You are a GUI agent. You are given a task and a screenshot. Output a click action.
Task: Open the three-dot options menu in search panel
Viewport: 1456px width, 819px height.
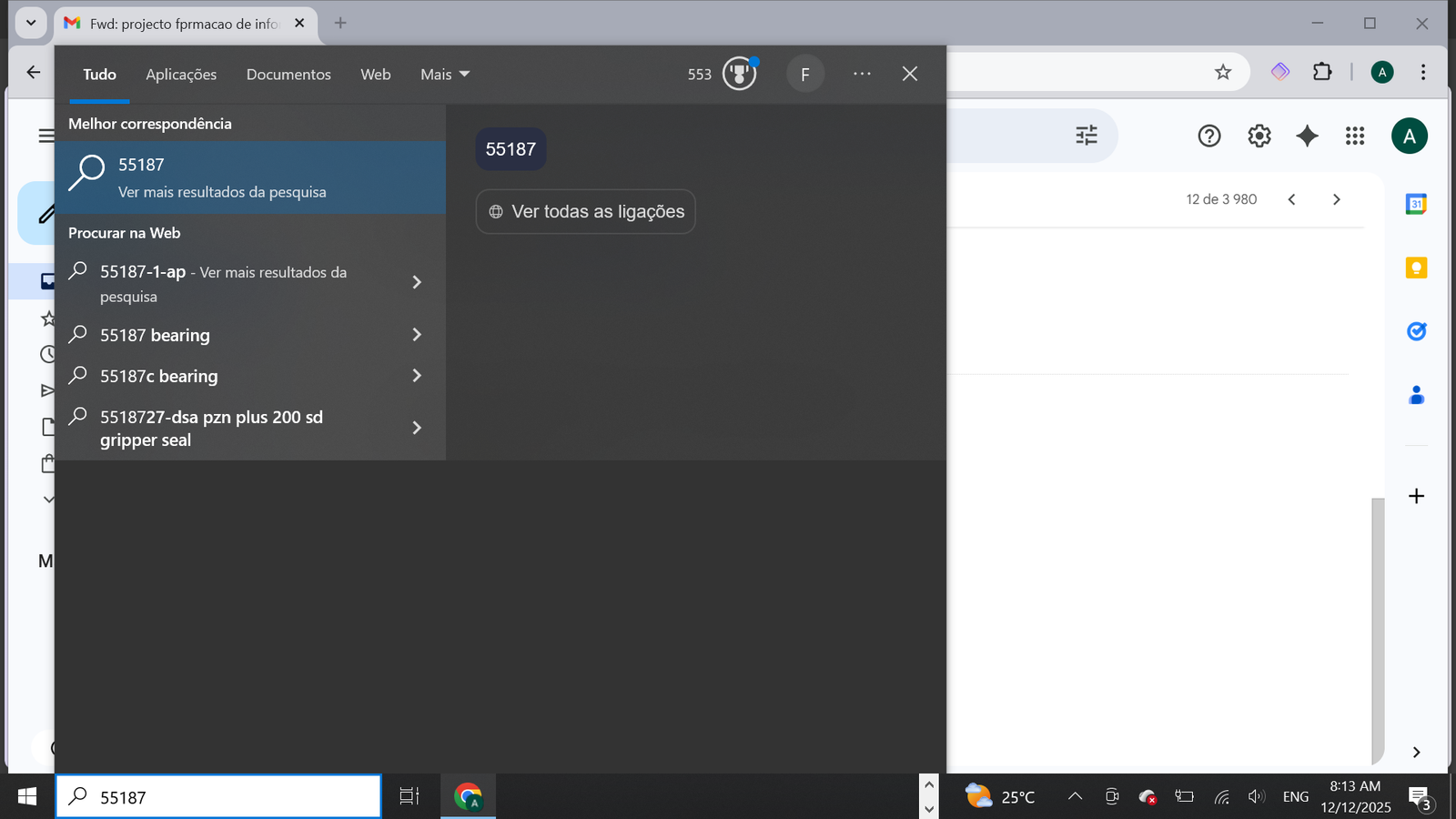[x=862, y=74]
